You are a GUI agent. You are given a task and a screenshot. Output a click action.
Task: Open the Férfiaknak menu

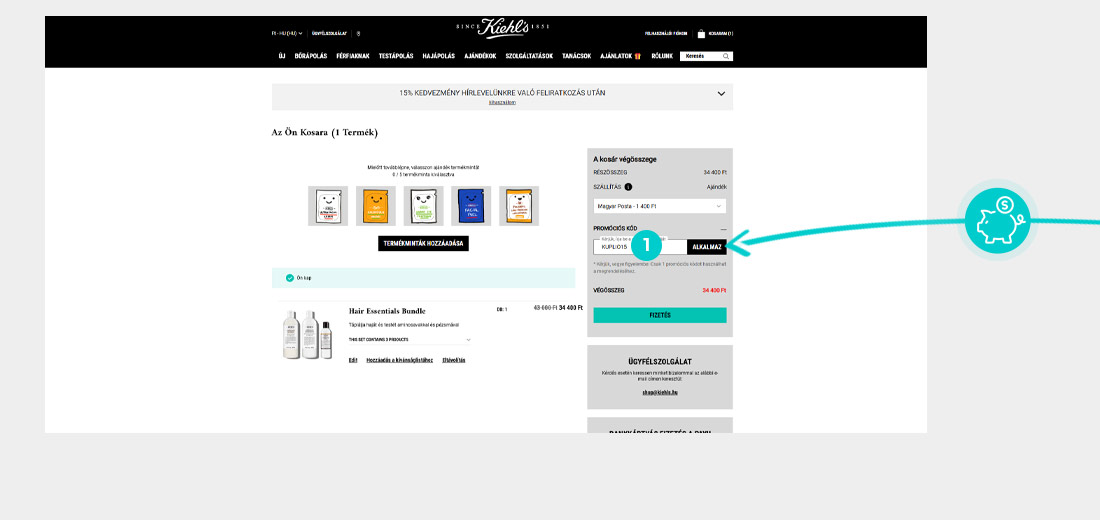pos(353,56)
